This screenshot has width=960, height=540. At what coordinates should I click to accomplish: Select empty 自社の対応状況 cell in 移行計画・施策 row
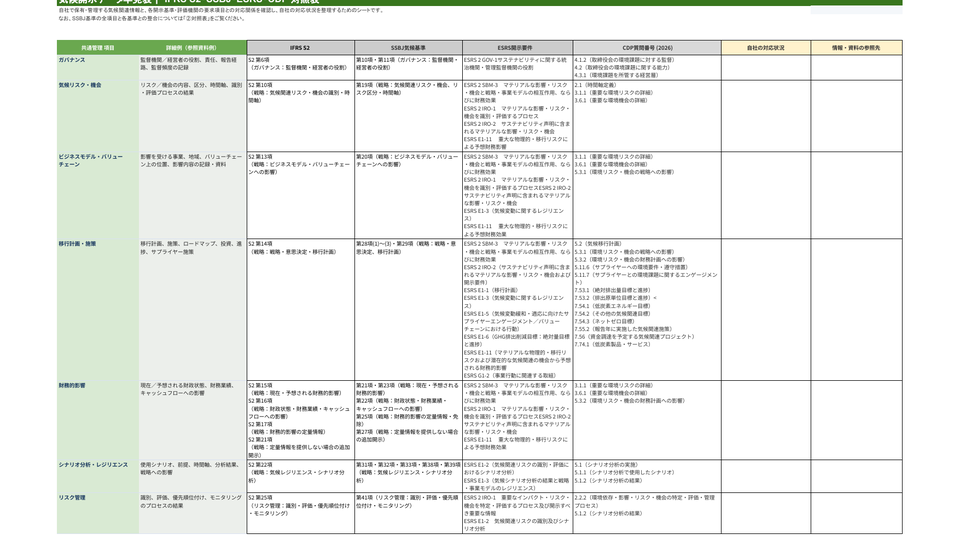pos(766,309)
